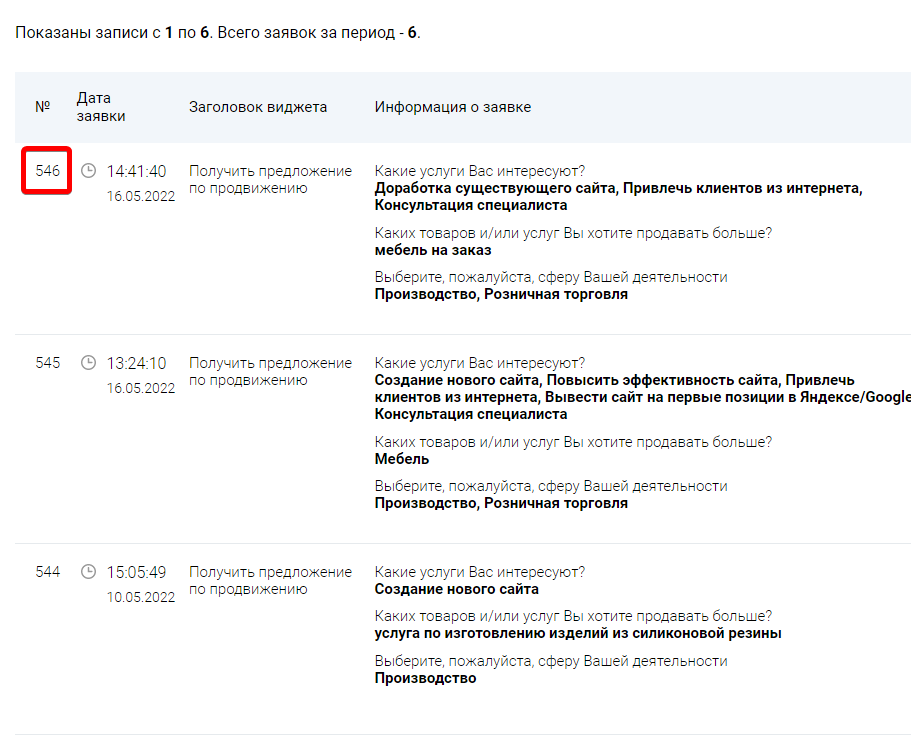Click the clock icon beside 13:24:10

pyautogui.click(x=88, y=363)
